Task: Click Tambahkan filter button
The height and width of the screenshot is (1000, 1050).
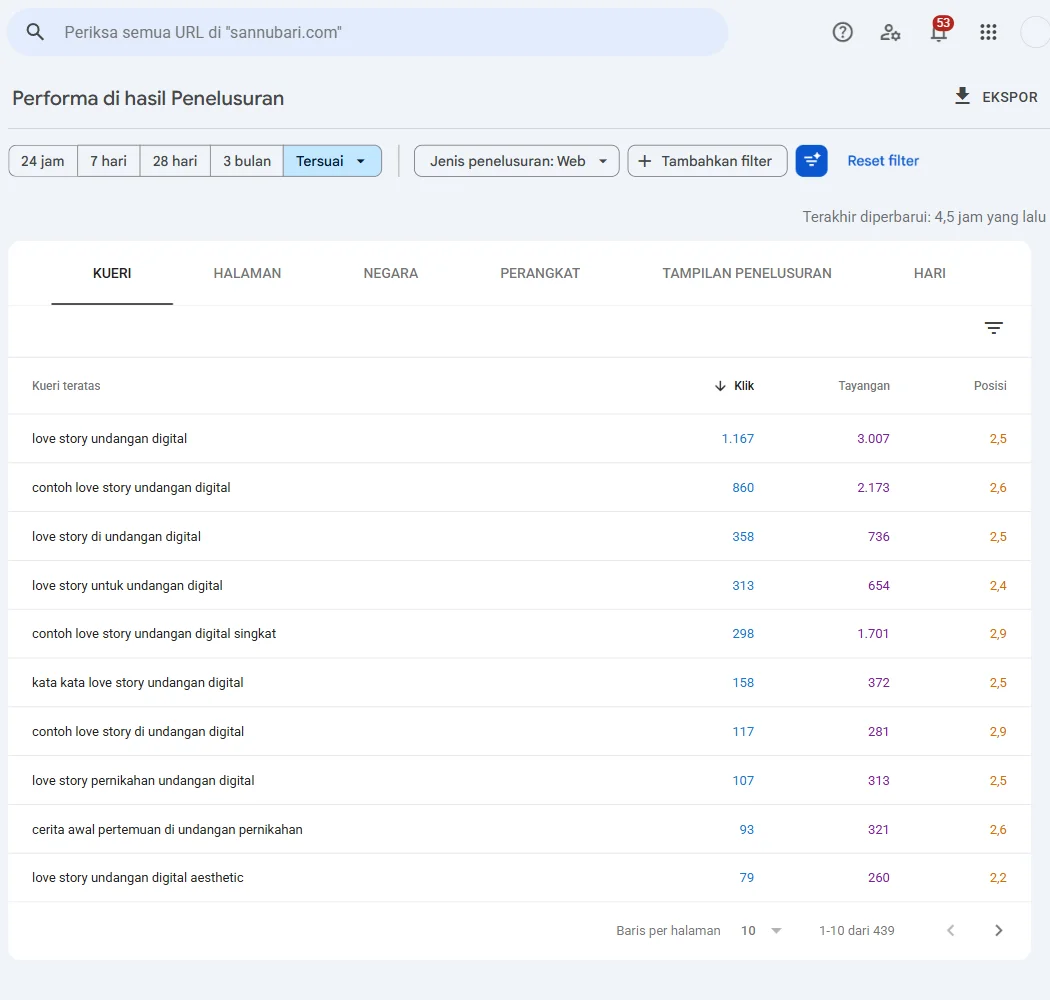Action: 707,161
